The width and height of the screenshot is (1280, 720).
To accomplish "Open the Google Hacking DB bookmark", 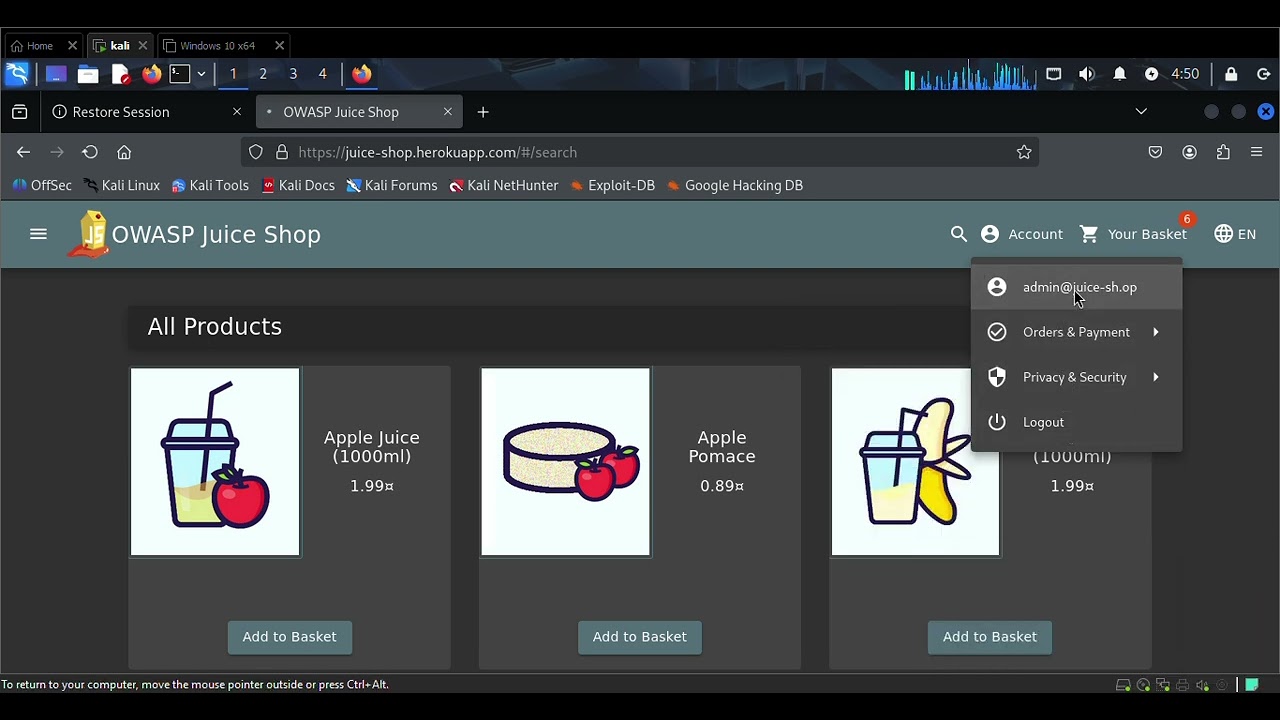I will click(735, 185).
